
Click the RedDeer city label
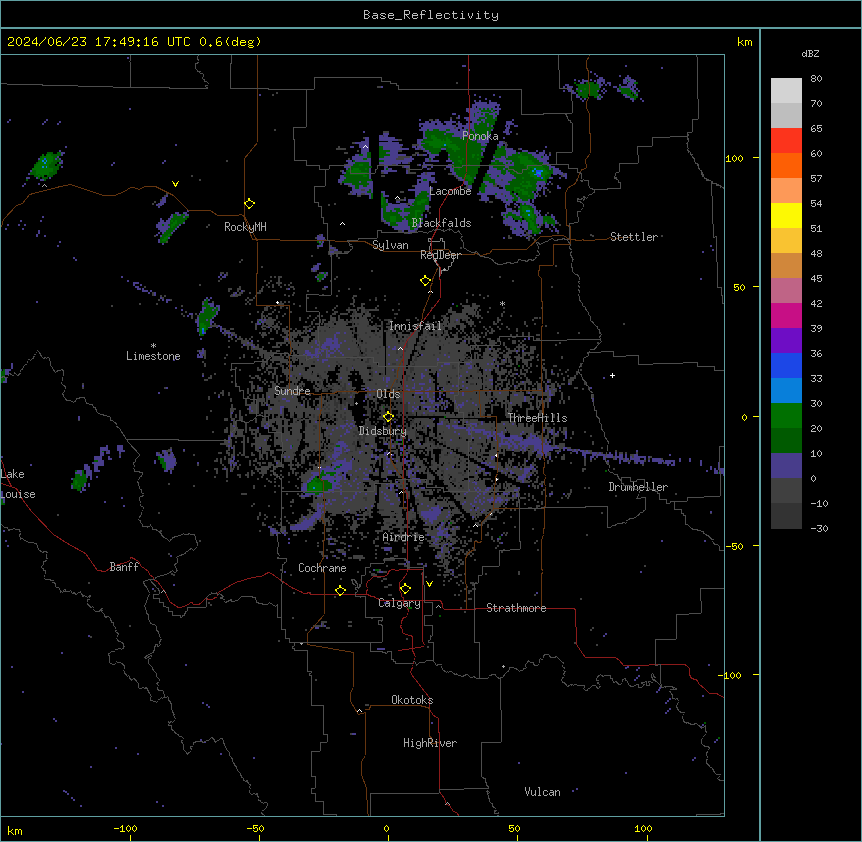pos(440,255)
